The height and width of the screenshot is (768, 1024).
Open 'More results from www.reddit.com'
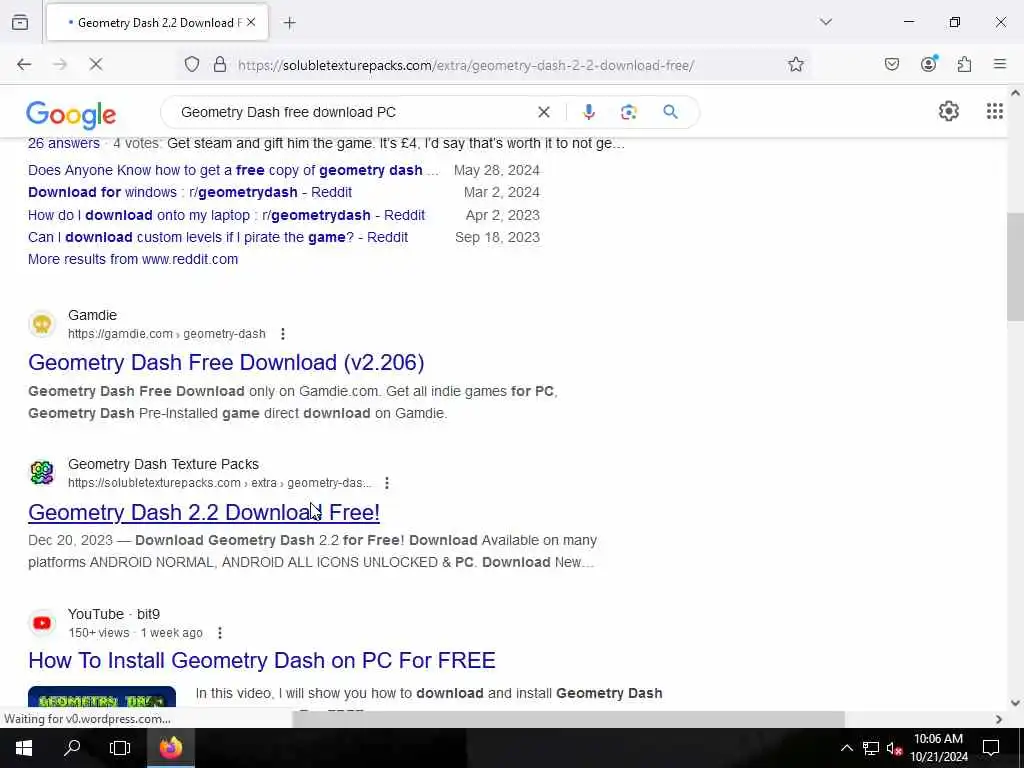(x=133, y=259)
